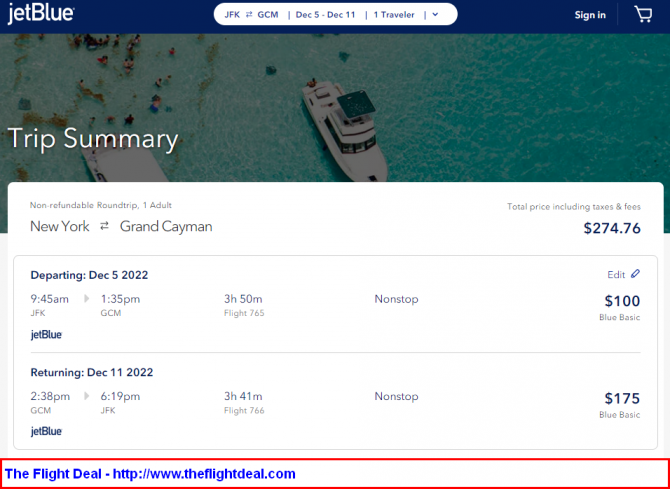This screenshot has width=670, height=489.
Task: Open the shopping cart icon
Action: point(643,15)
